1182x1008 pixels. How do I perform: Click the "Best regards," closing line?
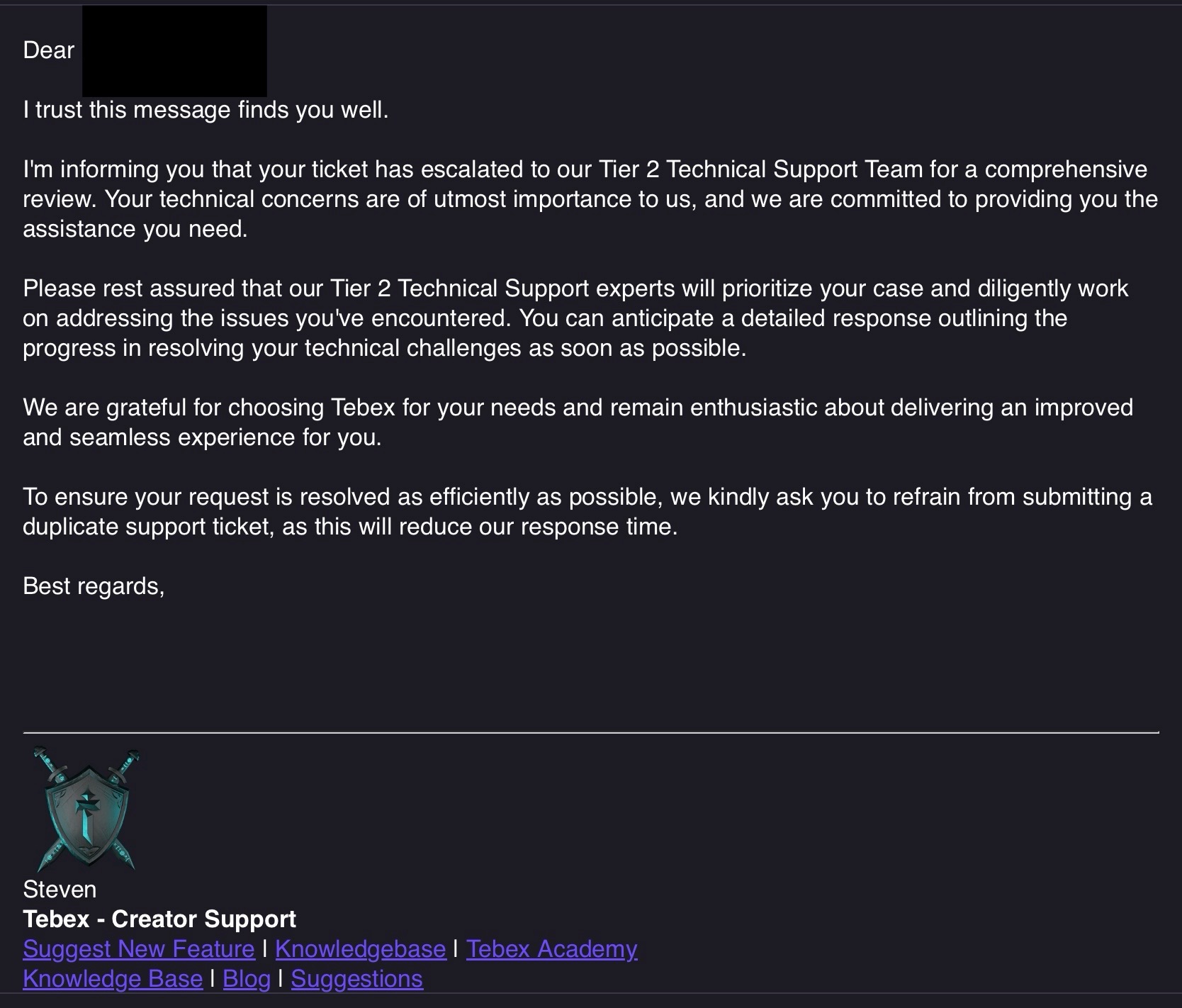click(94, 586)
